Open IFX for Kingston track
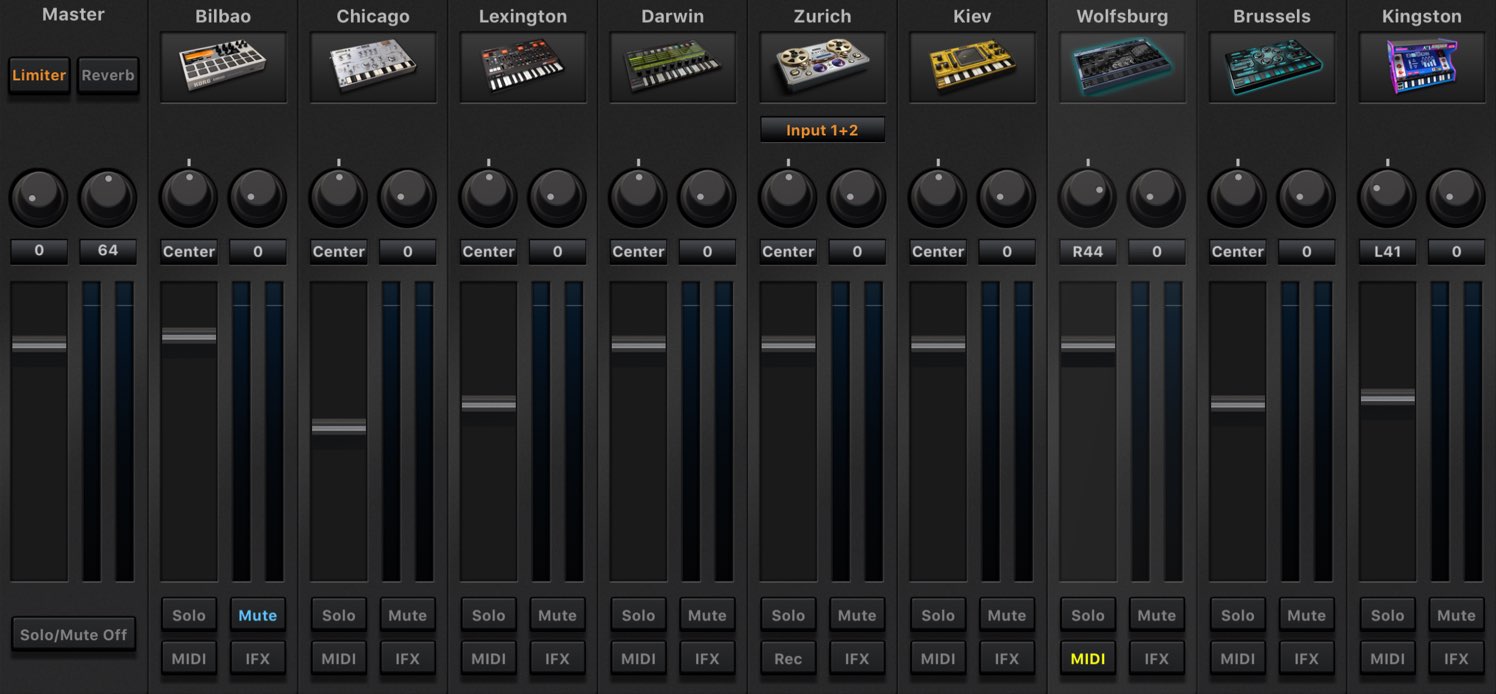This screenshot has height=694, width=1496. click(1456, 659)
